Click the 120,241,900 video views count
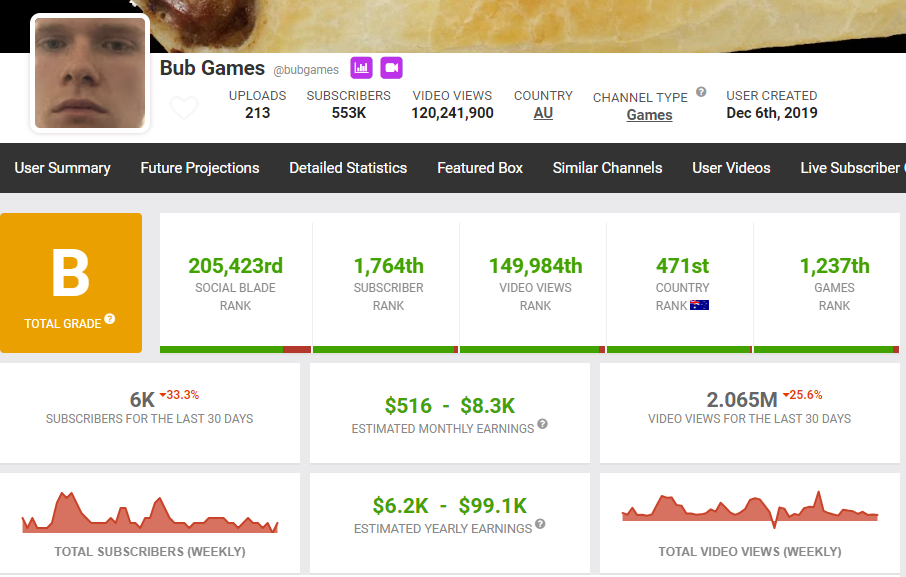Image resolution: width=906 pixels, height=577 pixels. (452, 113)
